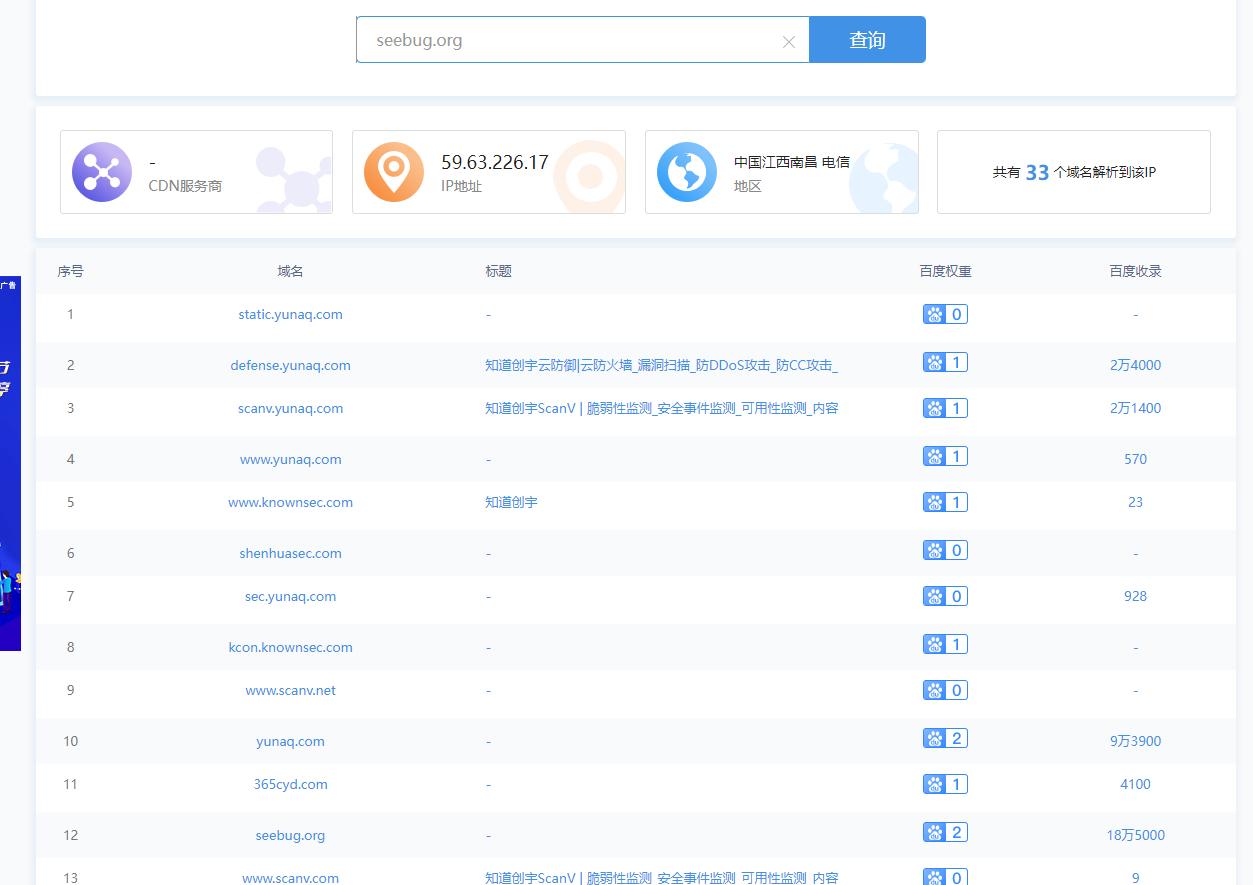Open www.yunaq.com domain link
The height and width of the screenshot is (885, 1253).
[x=290, y=459]
